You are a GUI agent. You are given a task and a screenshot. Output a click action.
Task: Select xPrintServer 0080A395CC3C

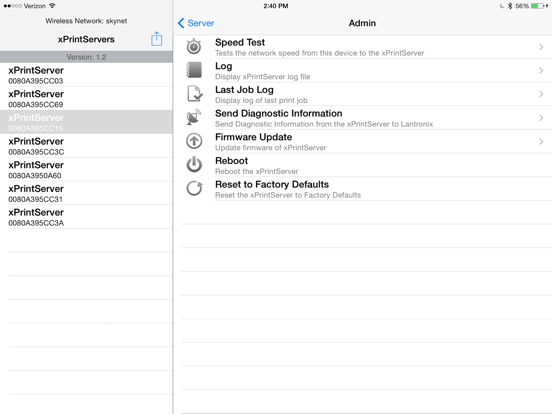(x=86, y=146)
